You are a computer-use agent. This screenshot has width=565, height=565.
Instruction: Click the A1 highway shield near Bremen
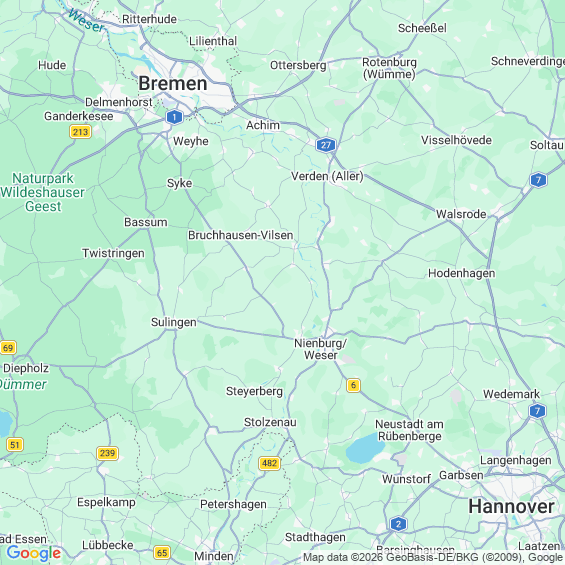pyautogui.click(x=174, y=117)
